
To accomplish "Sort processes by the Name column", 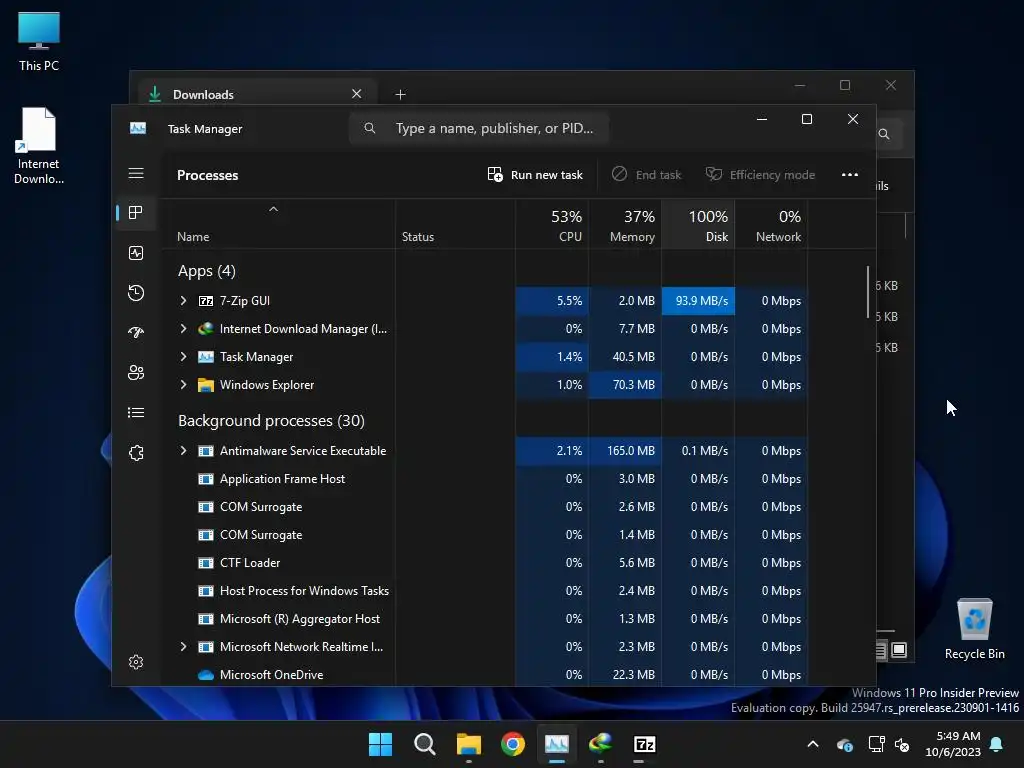I will click(278, 225).
